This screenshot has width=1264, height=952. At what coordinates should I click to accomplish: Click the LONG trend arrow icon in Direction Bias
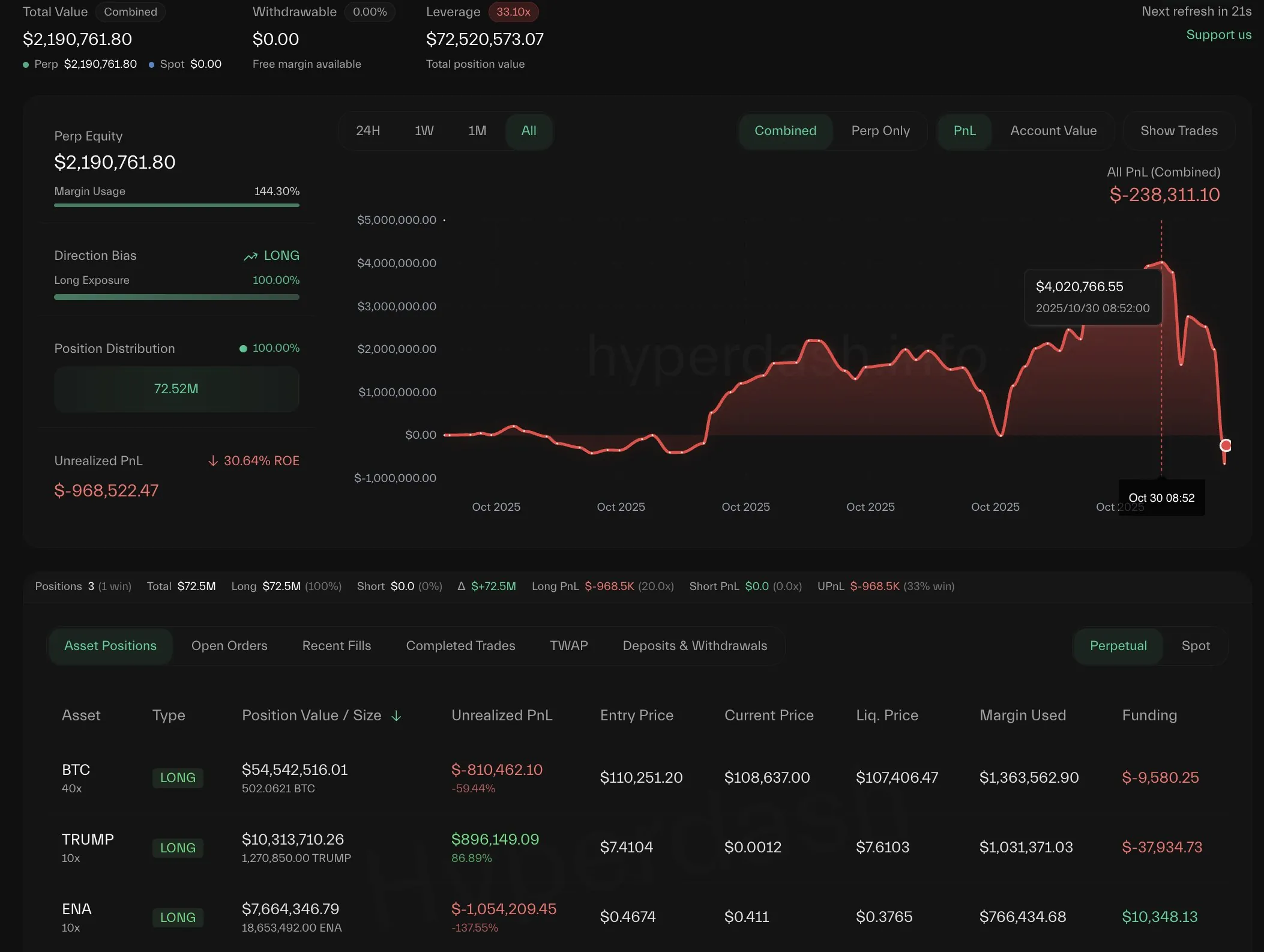pyautogui.click(x=250, y=256)
